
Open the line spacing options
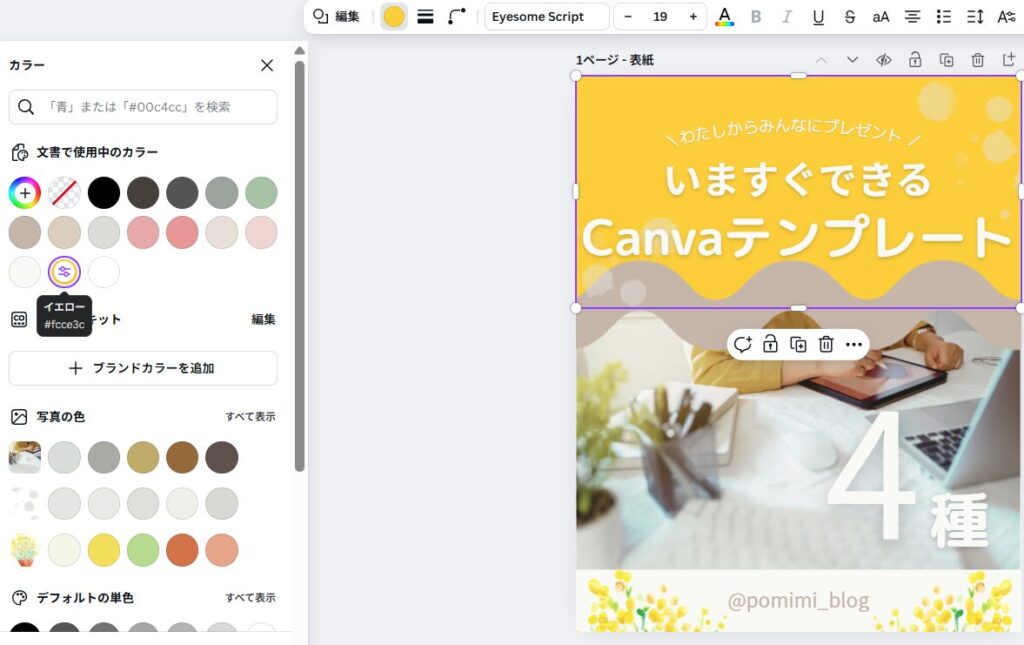click(x=975, y=16)
